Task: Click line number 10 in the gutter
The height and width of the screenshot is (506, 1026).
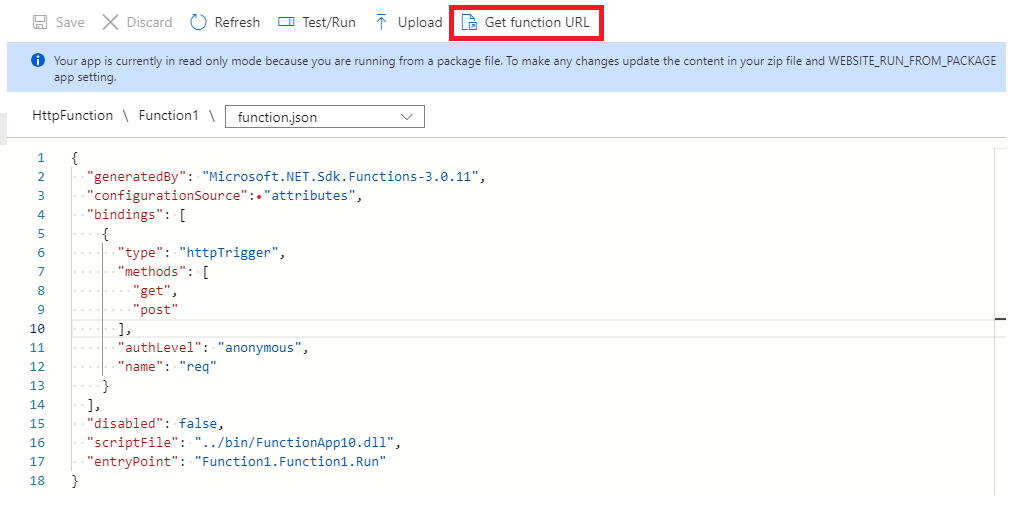Action: (37, 329)
